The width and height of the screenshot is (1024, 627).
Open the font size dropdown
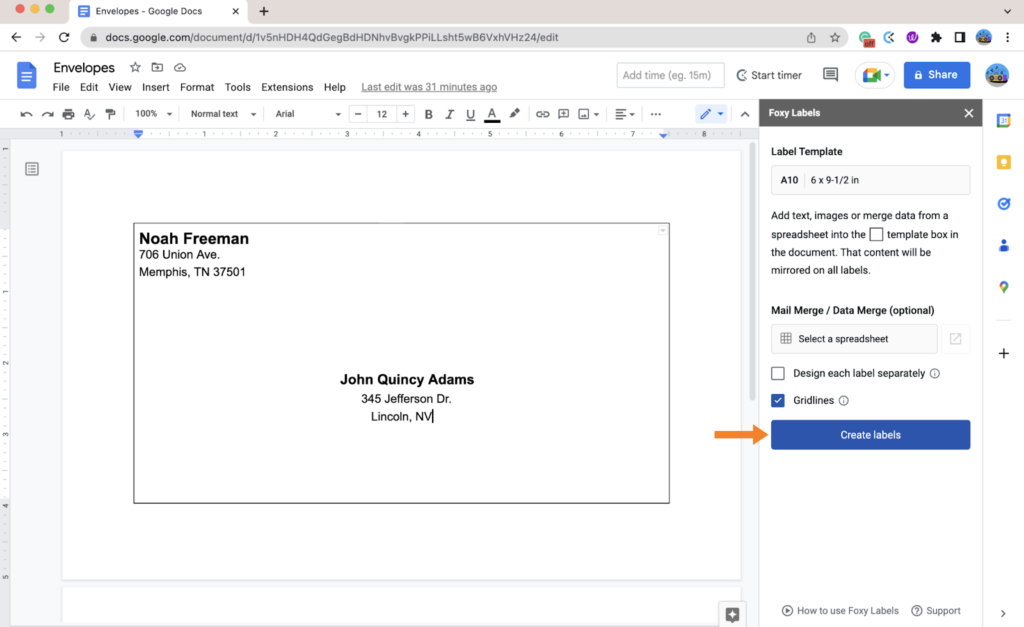click(x=381, y=113)
